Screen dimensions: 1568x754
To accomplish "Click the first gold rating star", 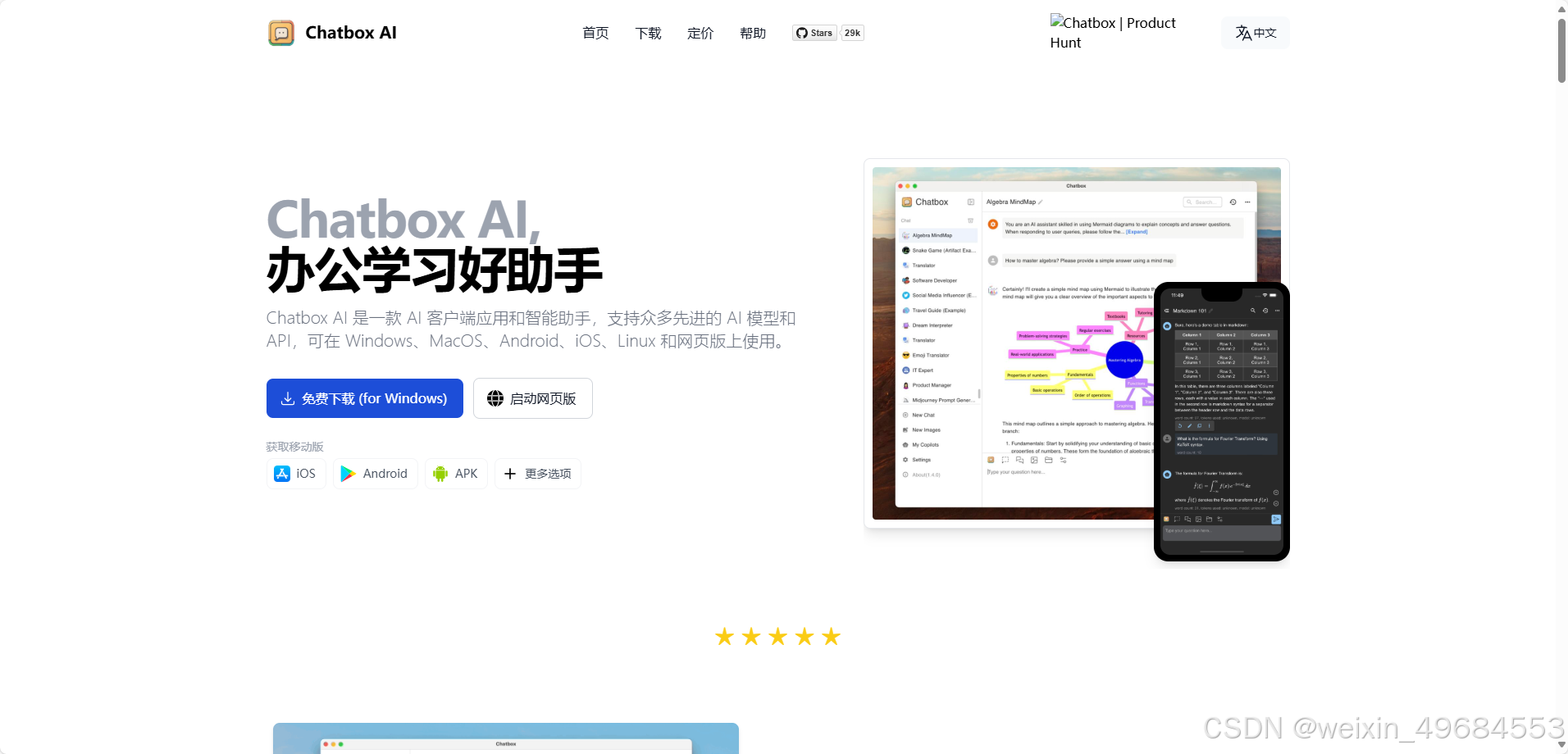I will tap(724, 637).
